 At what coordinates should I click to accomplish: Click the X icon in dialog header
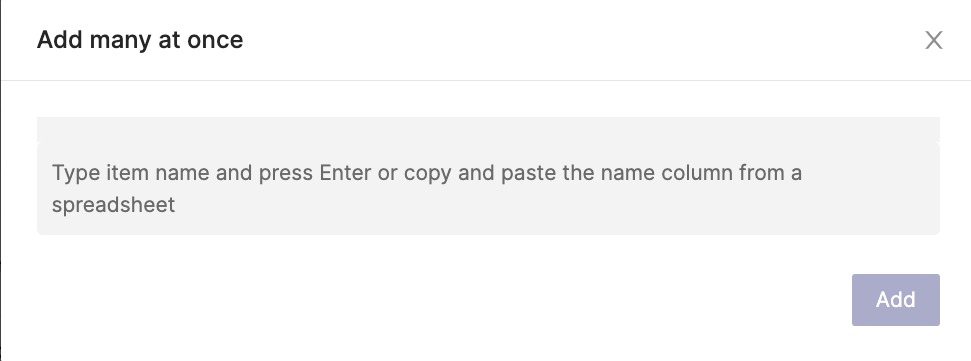(x=933, y=40)
